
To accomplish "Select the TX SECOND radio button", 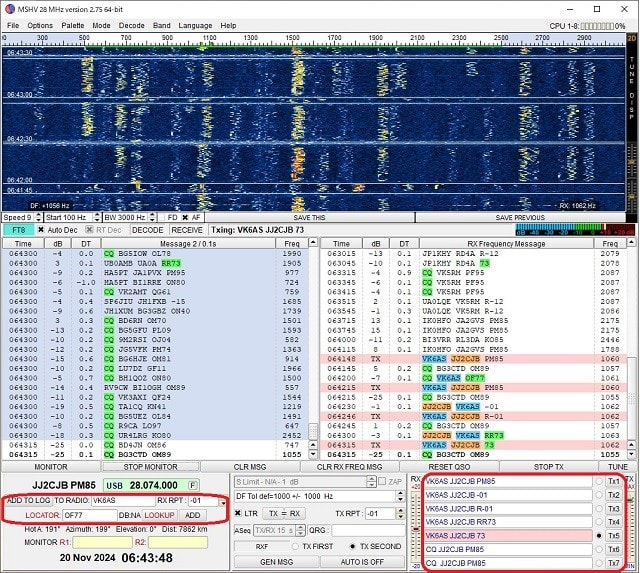I will pos(352,546).
